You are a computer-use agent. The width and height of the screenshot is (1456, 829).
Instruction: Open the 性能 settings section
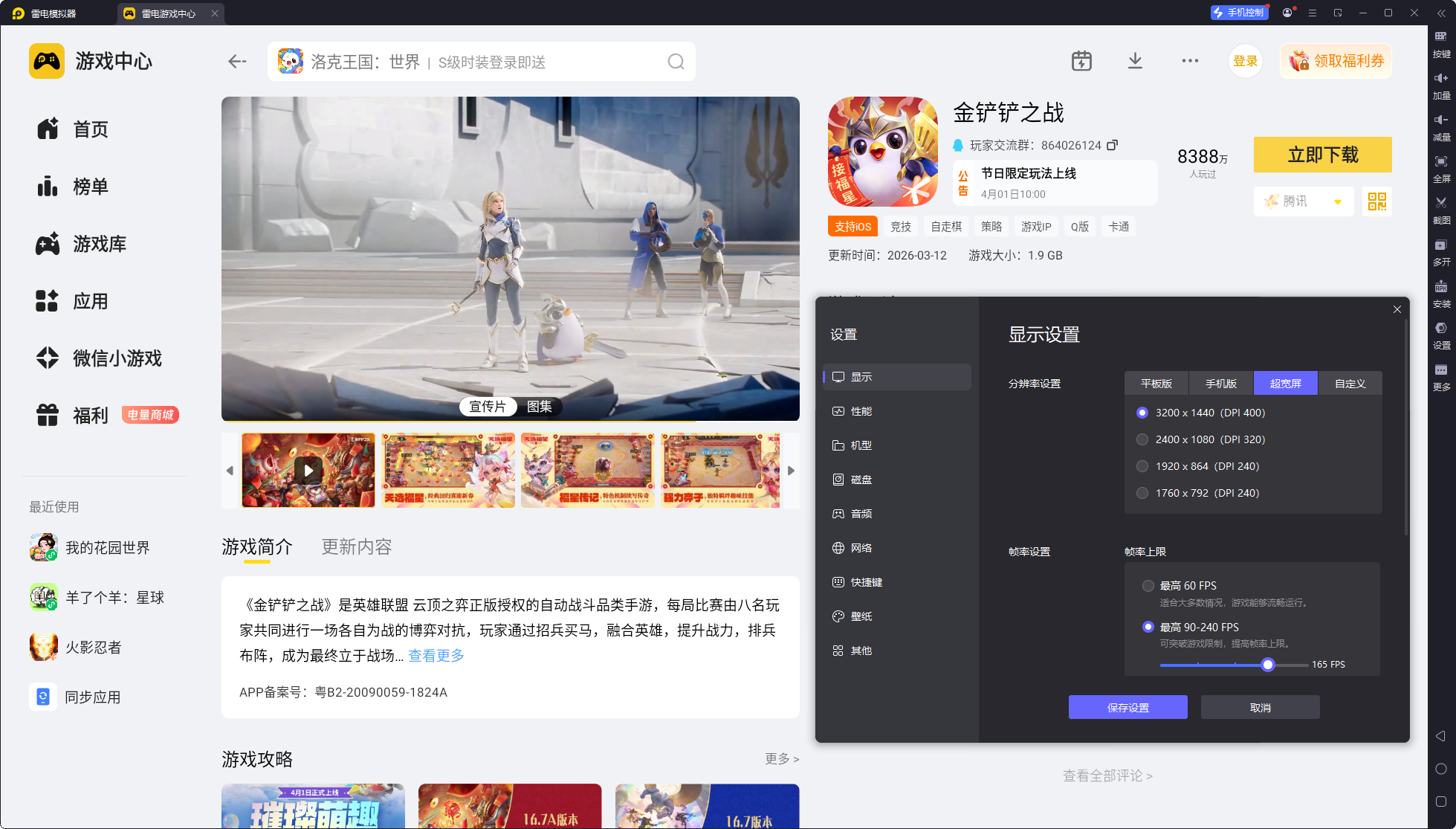[x=861, y=411]
